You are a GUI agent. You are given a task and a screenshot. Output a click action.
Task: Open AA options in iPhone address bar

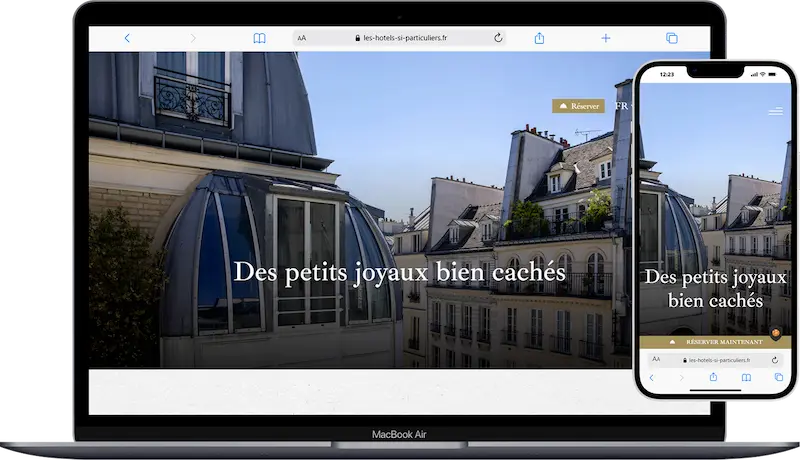pos(656,360)
